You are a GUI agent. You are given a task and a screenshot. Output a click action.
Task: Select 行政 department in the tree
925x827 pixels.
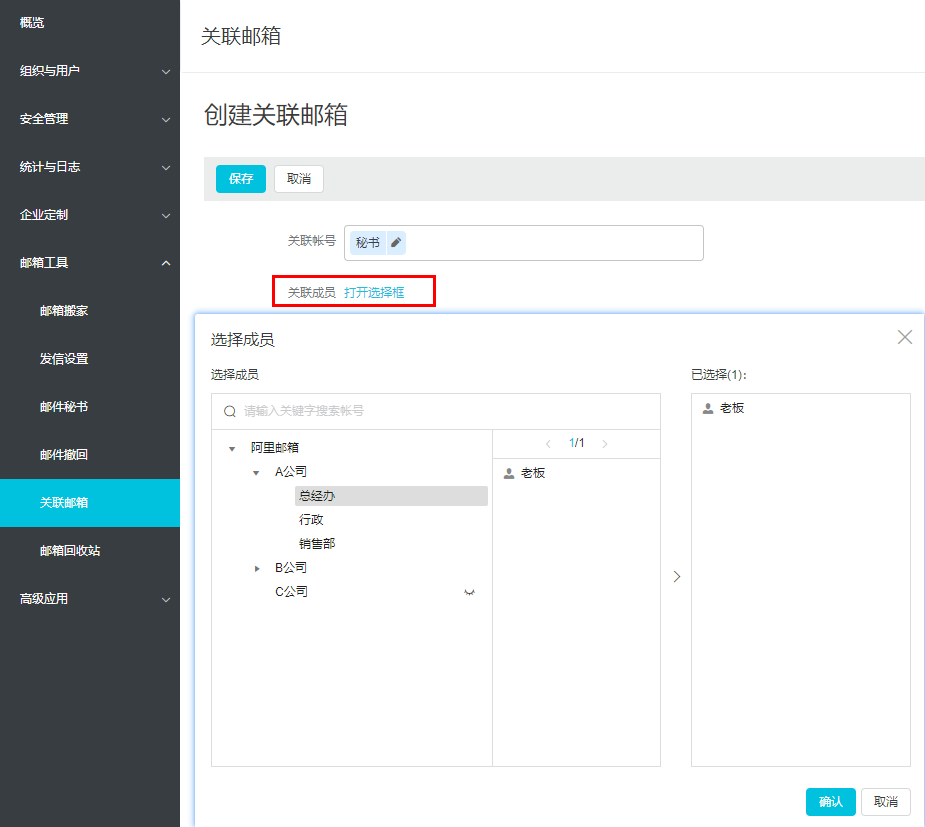click(311, 520)
